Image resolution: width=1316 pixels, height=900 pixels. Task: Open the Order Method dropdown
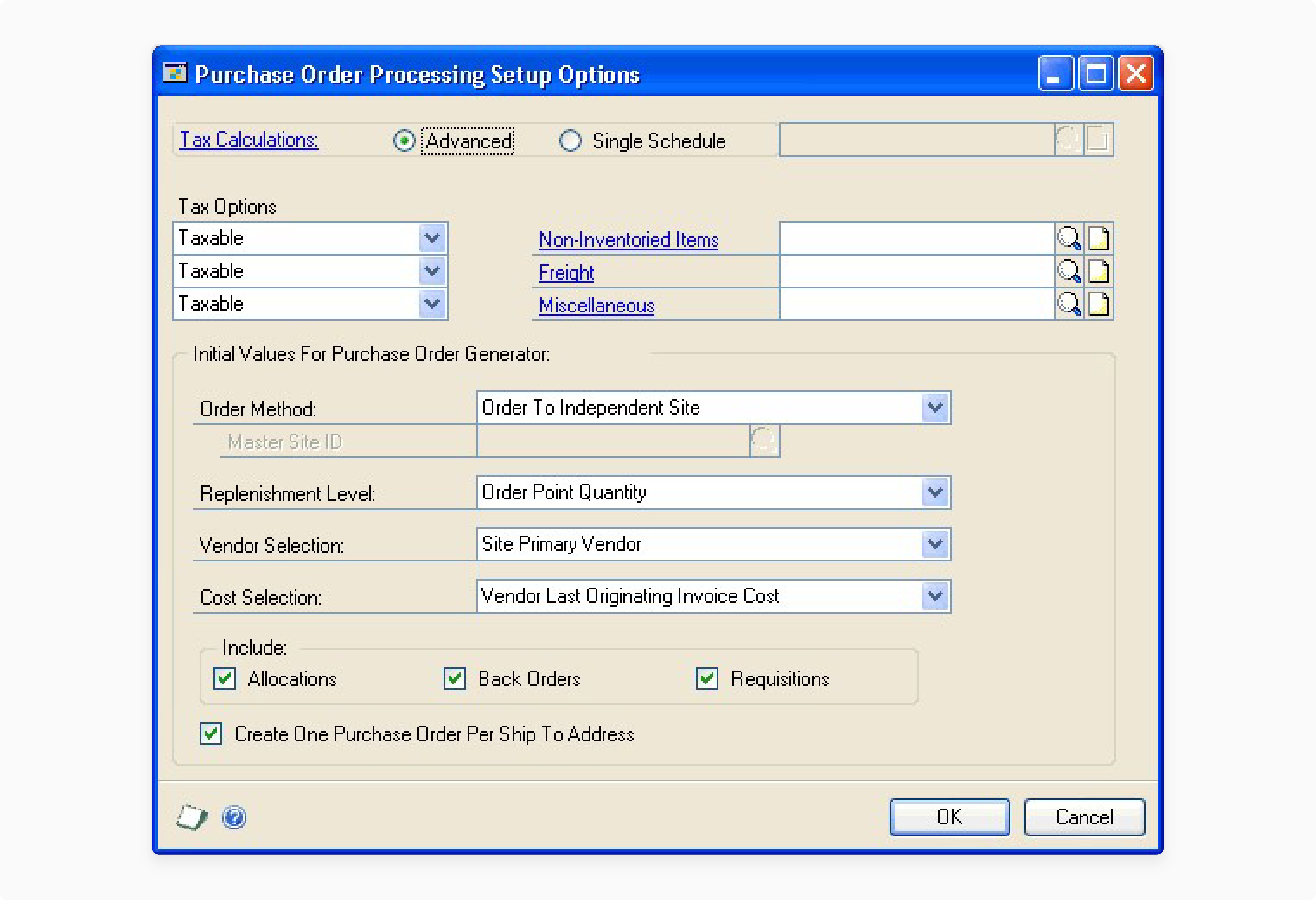(935, 407)
